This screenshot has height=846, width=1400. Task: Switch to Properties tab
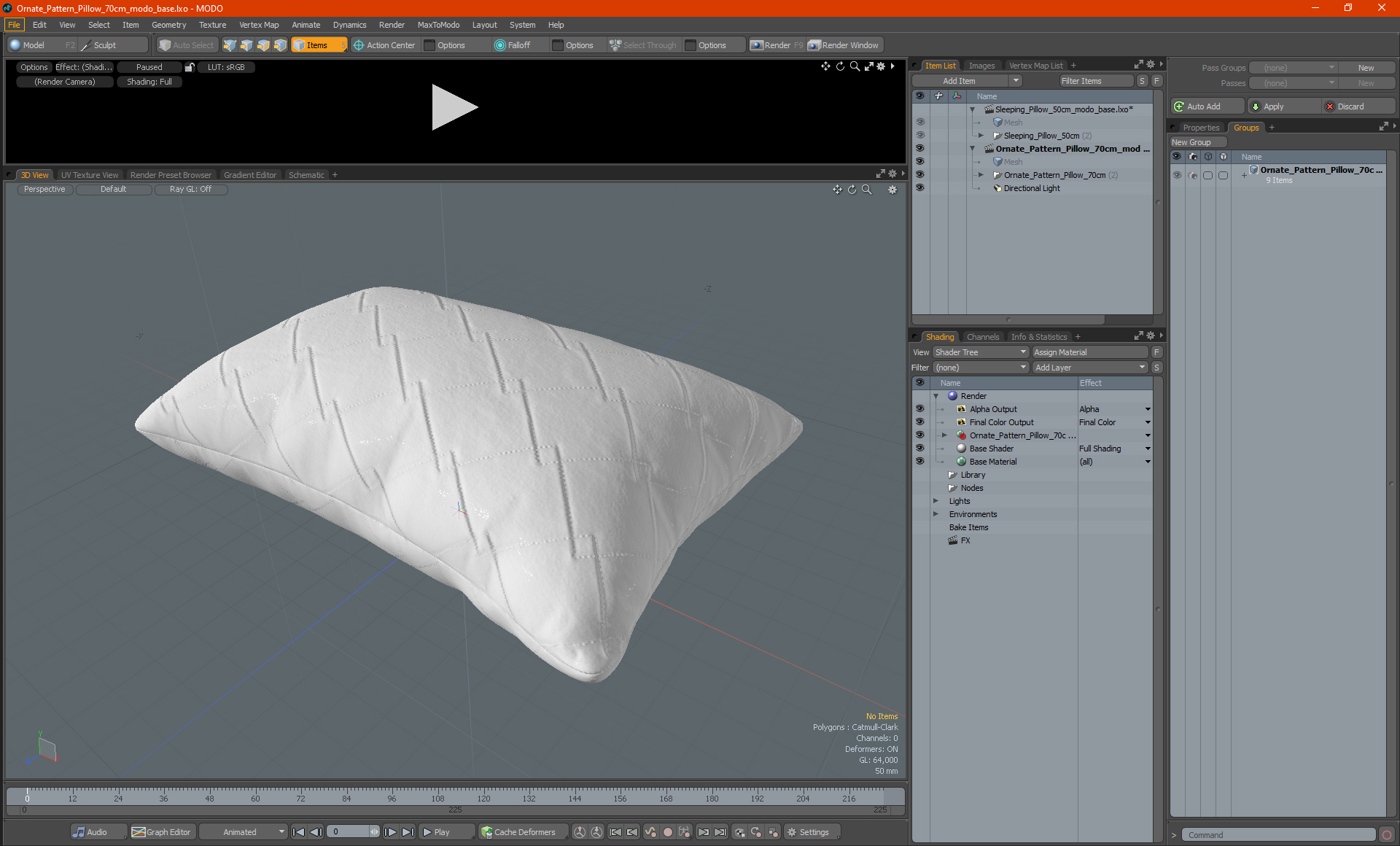pyautogui.click(x=1200, y=128)
